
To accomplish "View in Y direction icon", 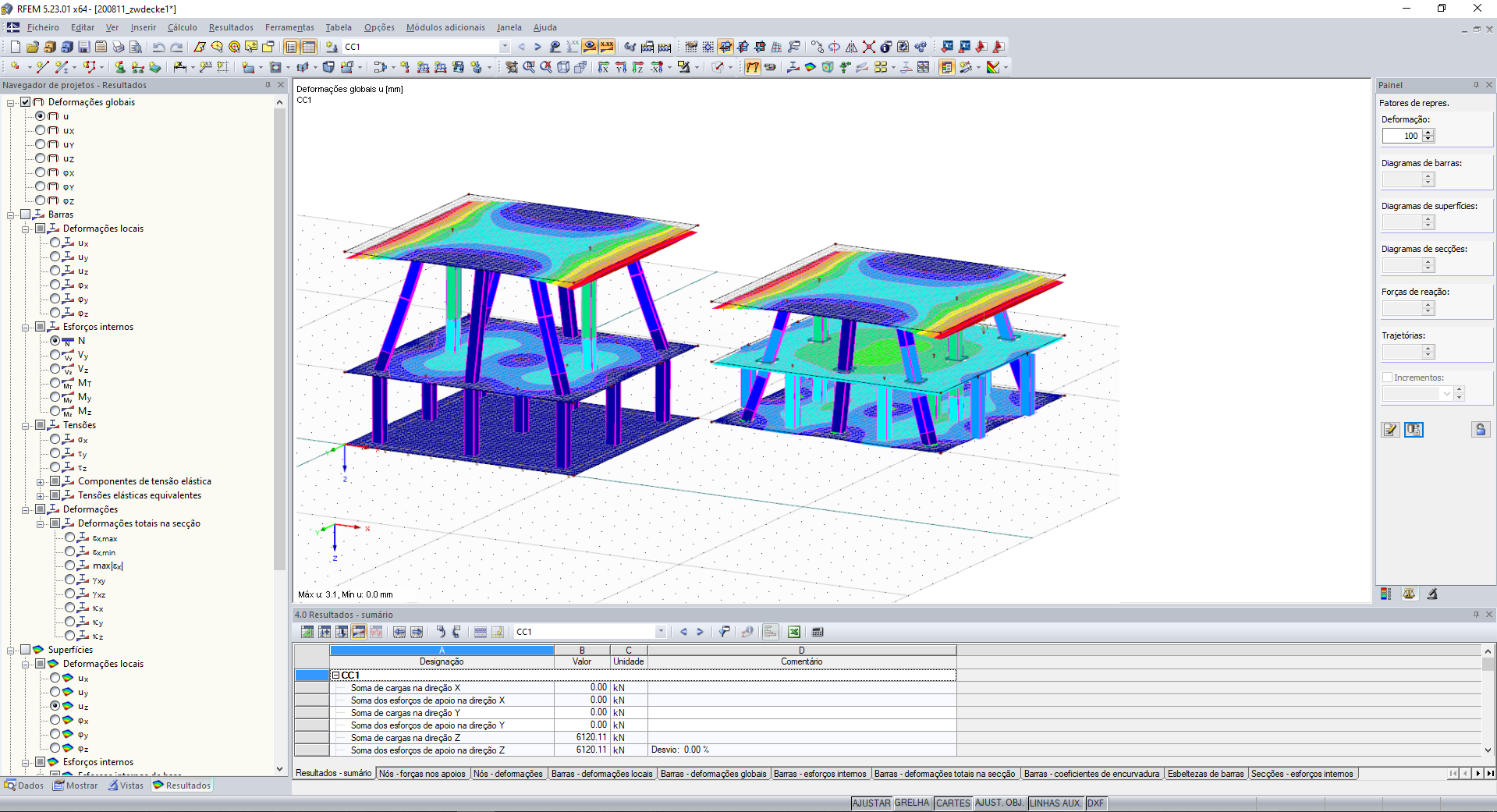I will (x=621, y=67).
